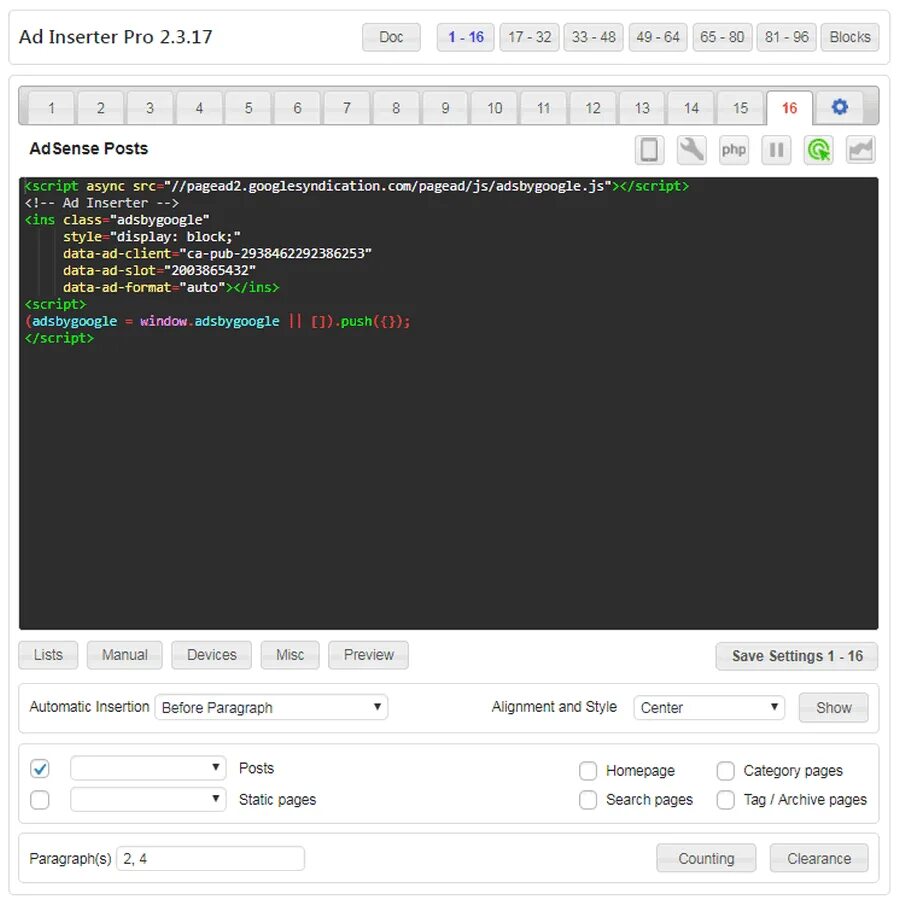
Task: Toggle PHP processing for the code block
Action: 734,149
